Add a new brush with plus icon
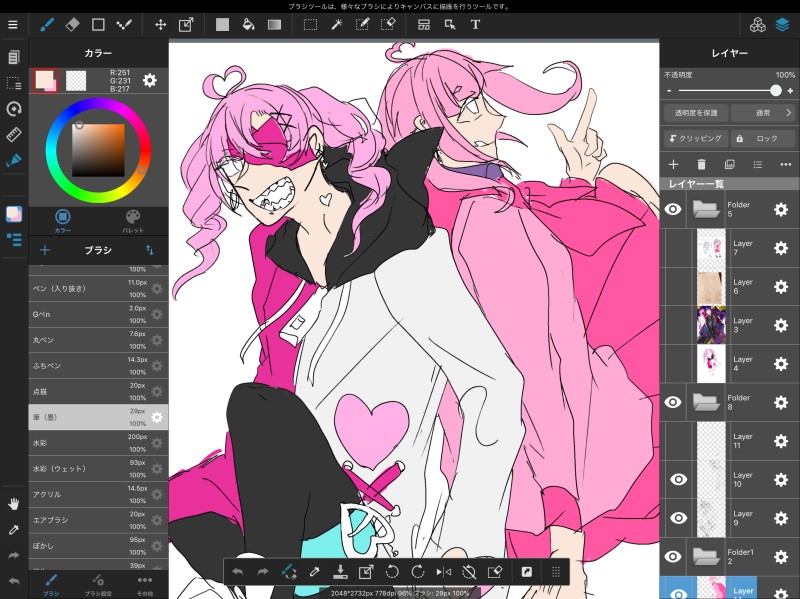Image resolution: width=800 pixels, height=599 pixels. (45, 249)
